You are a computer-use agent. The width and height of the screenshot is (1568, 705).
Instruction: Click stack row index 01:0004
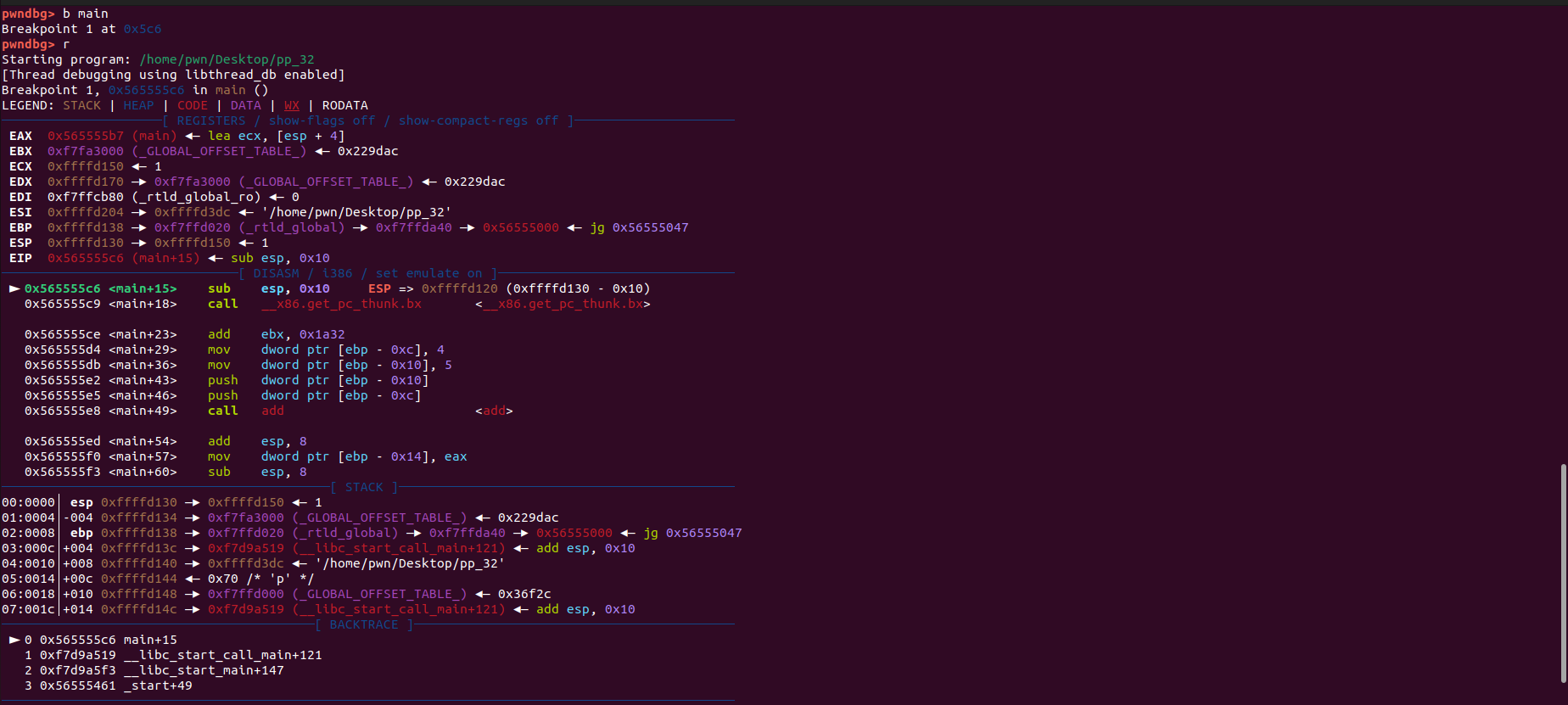click(28, 518)
